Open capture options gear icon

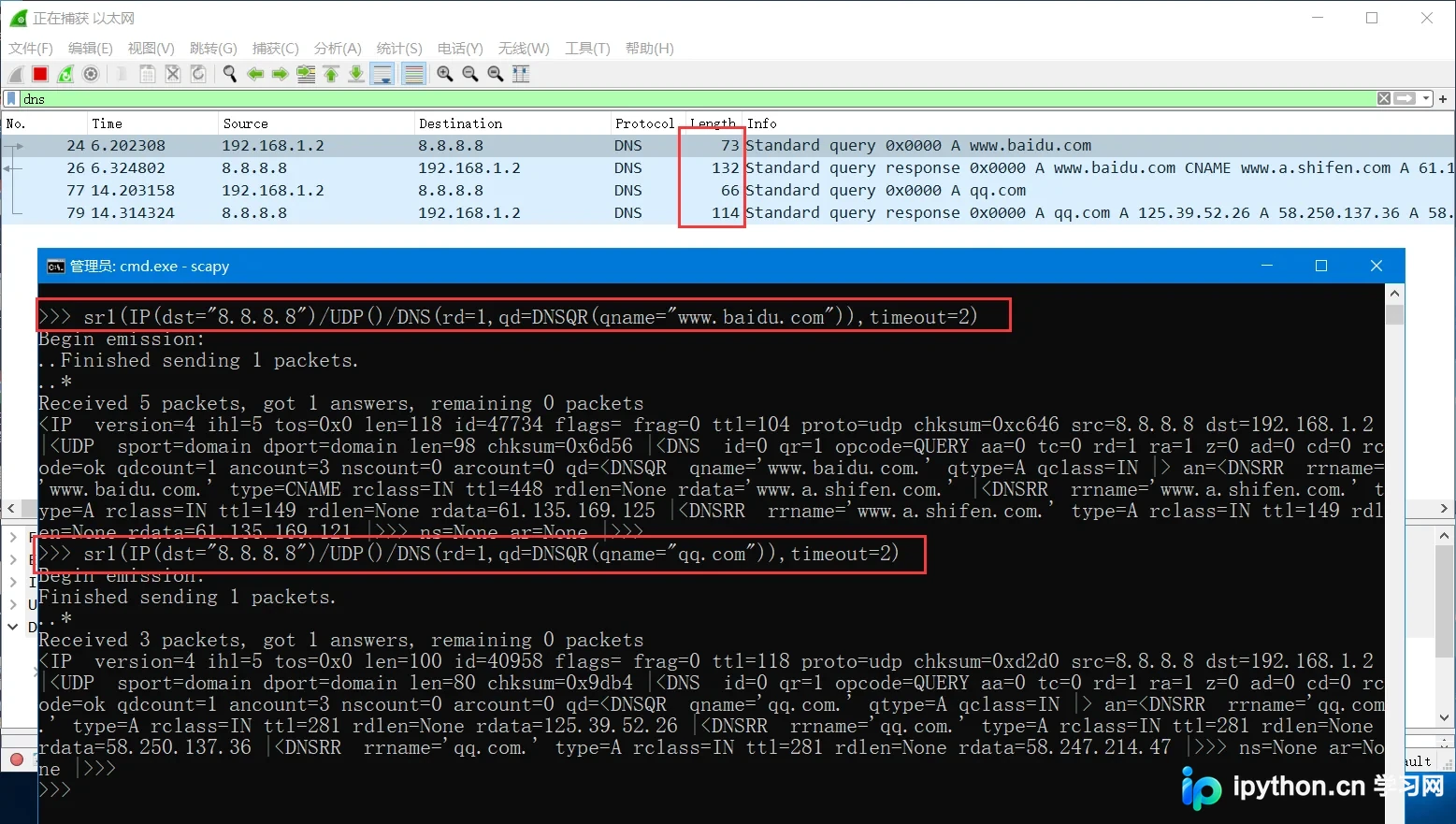(91, 74)
